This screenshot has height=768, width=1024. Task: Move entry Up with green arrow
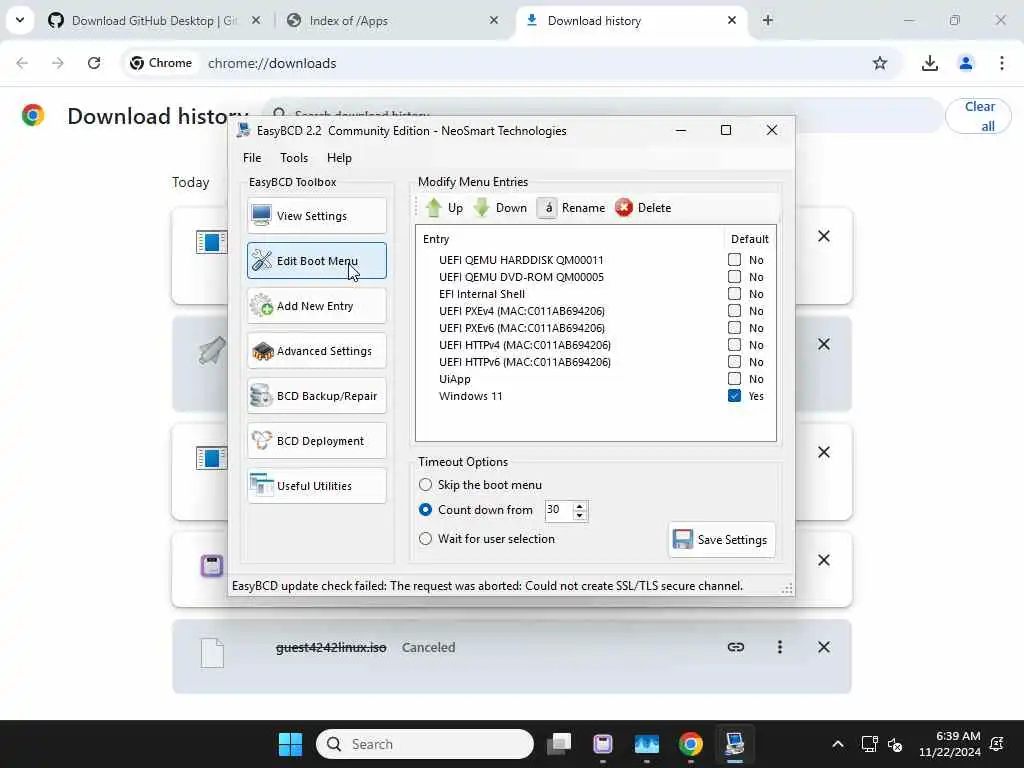444,208
